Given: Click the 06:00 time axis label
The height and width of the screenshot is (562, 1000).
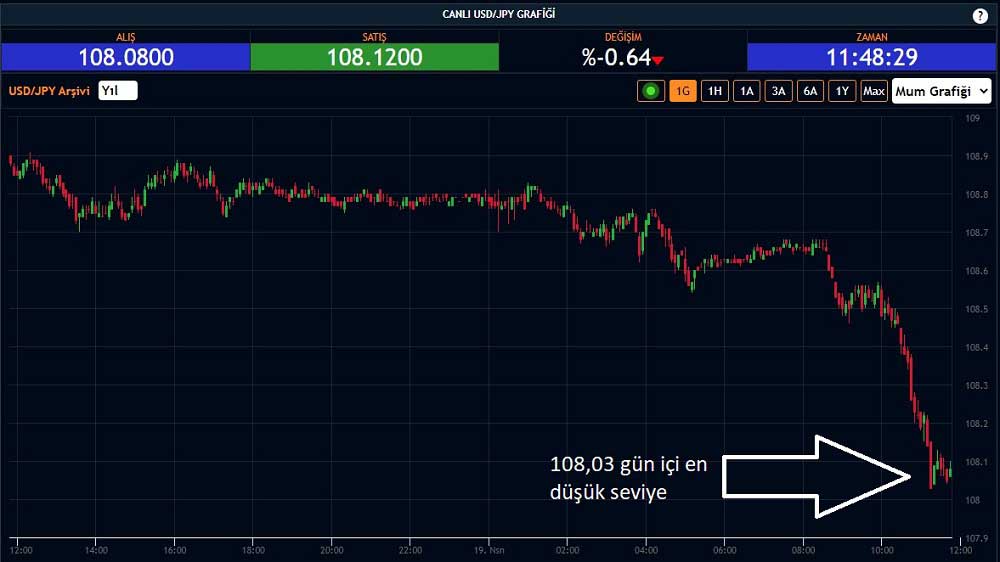Looking at the screenshot, I should click(724, 550).
